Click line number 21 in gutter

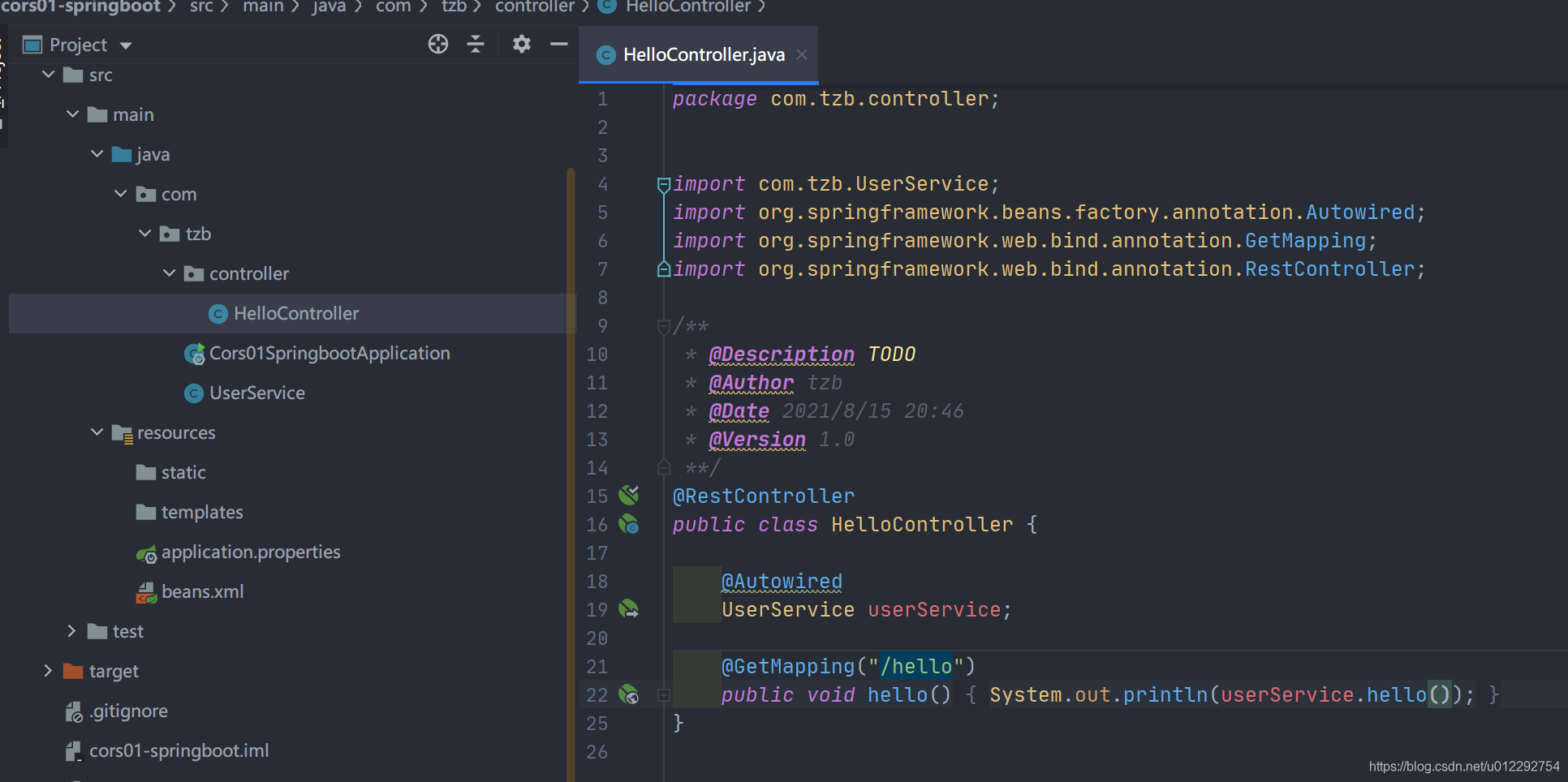point(597,667)
